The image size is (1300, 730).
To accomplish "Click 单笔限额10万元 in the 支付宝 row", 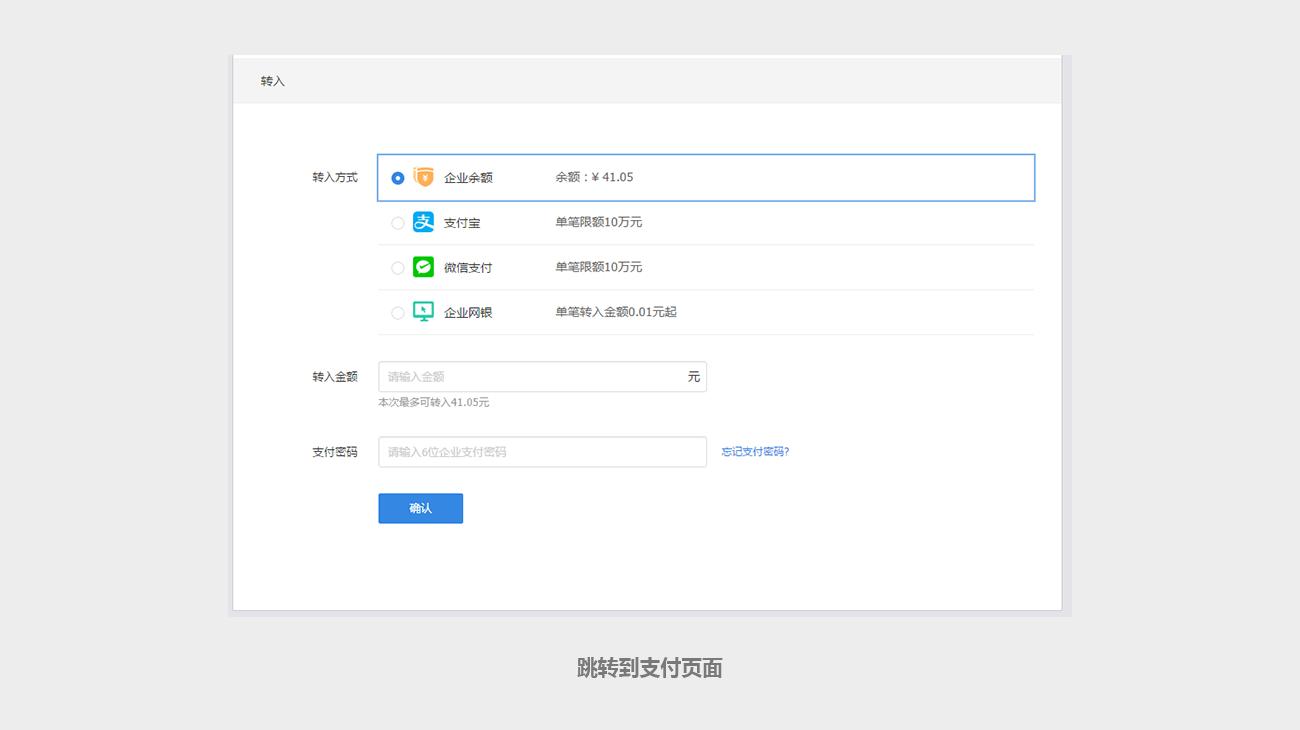I will (599, 222).
